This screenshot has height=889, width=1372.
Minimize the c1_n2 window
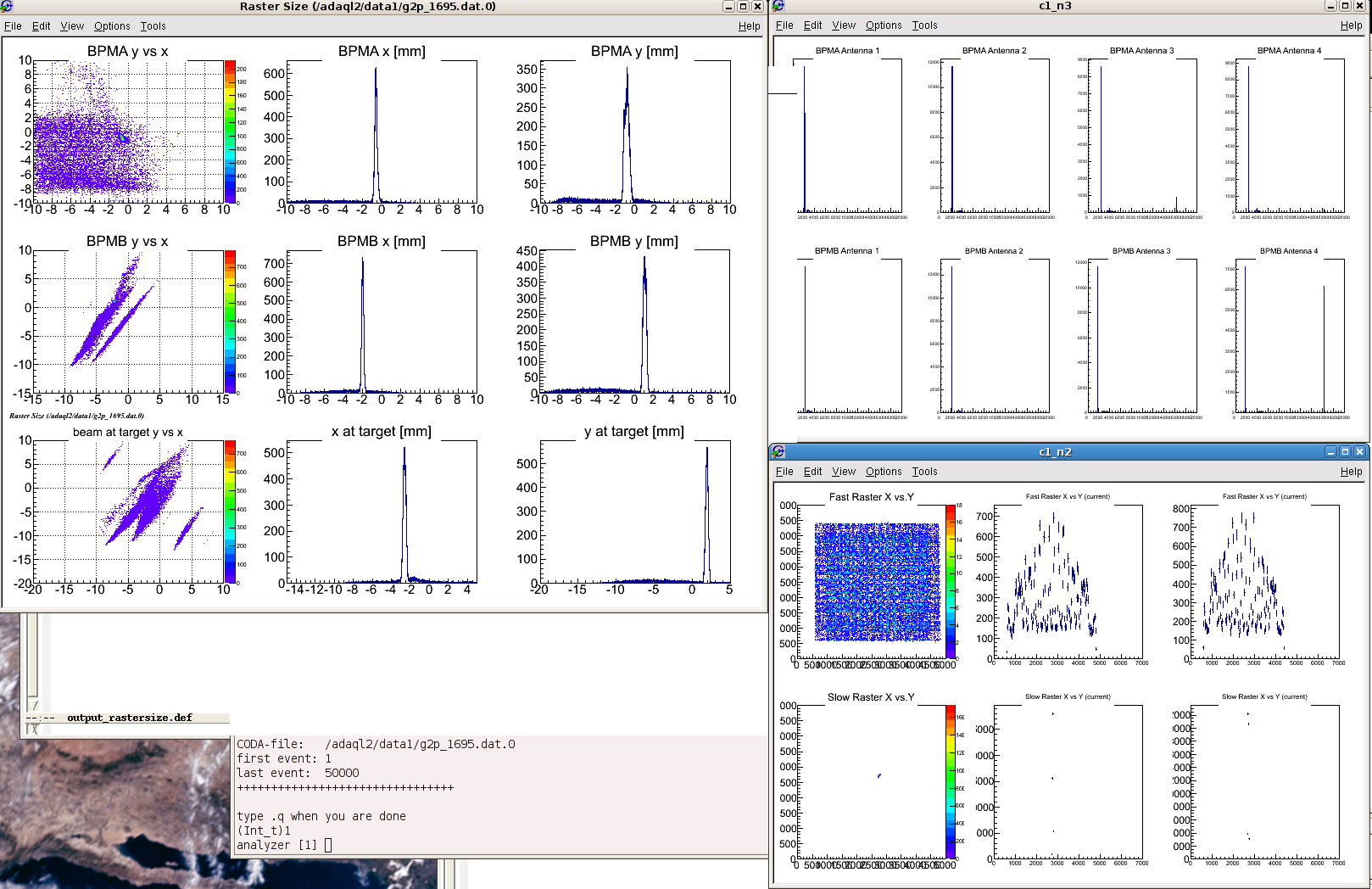tap(1330, 452)
